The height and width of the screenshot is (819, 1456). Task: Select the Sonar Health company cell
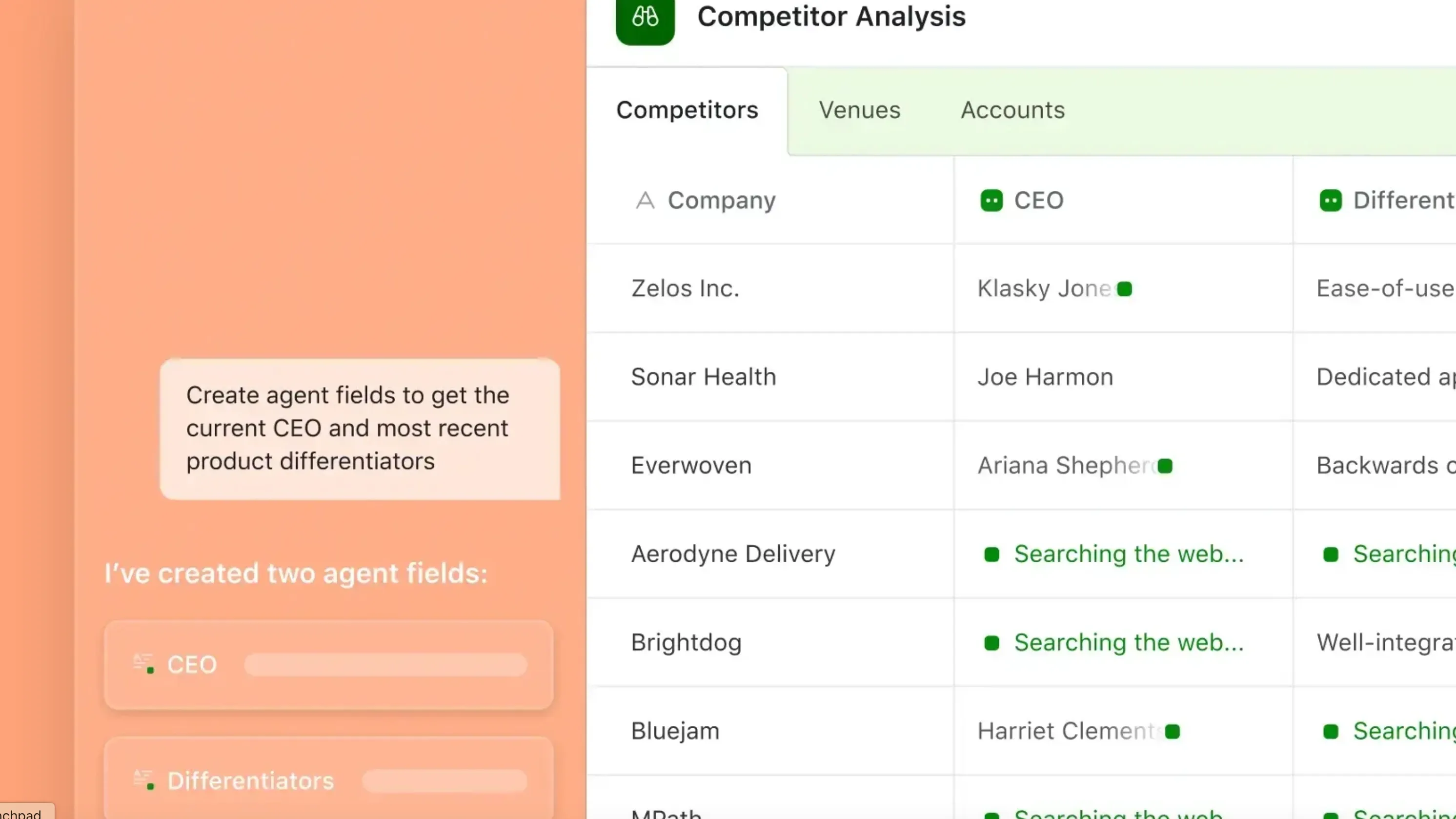click(x=703, y=377)
